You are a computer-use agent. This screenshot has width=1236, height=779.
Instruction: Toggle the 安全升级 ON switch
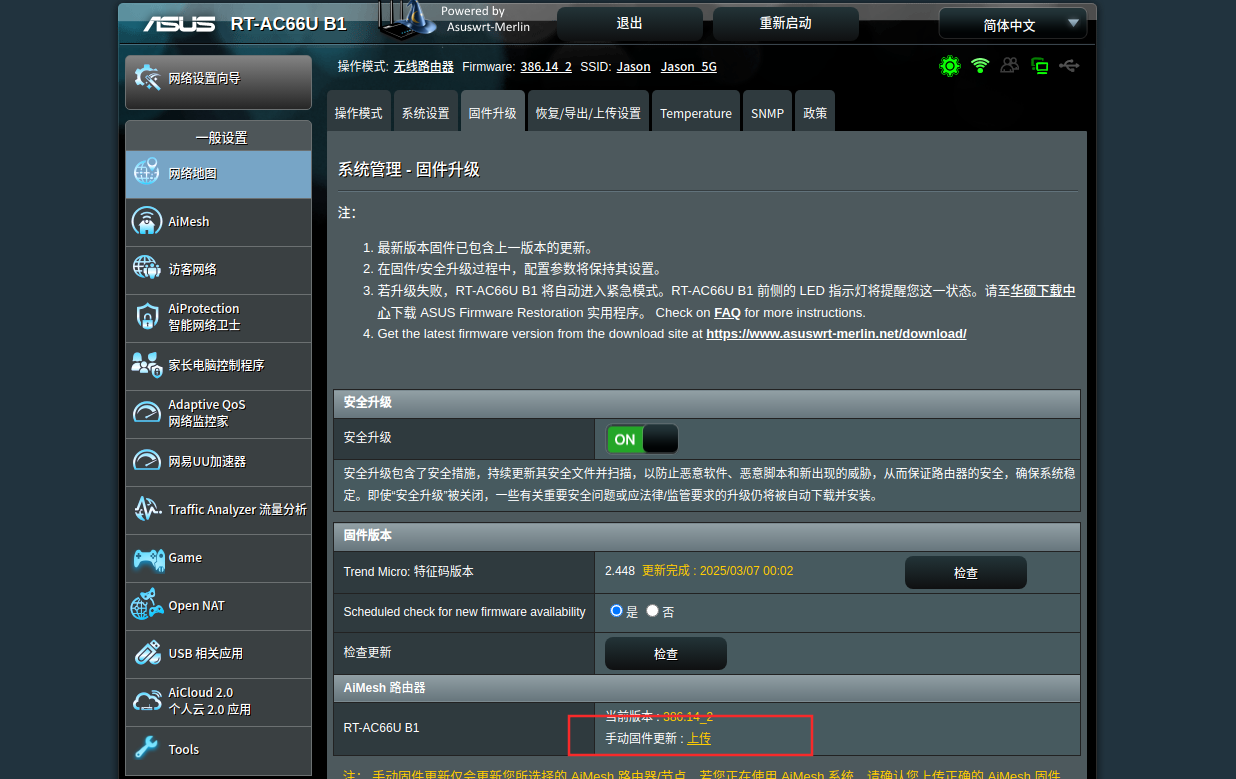click(x=642, y=439)
